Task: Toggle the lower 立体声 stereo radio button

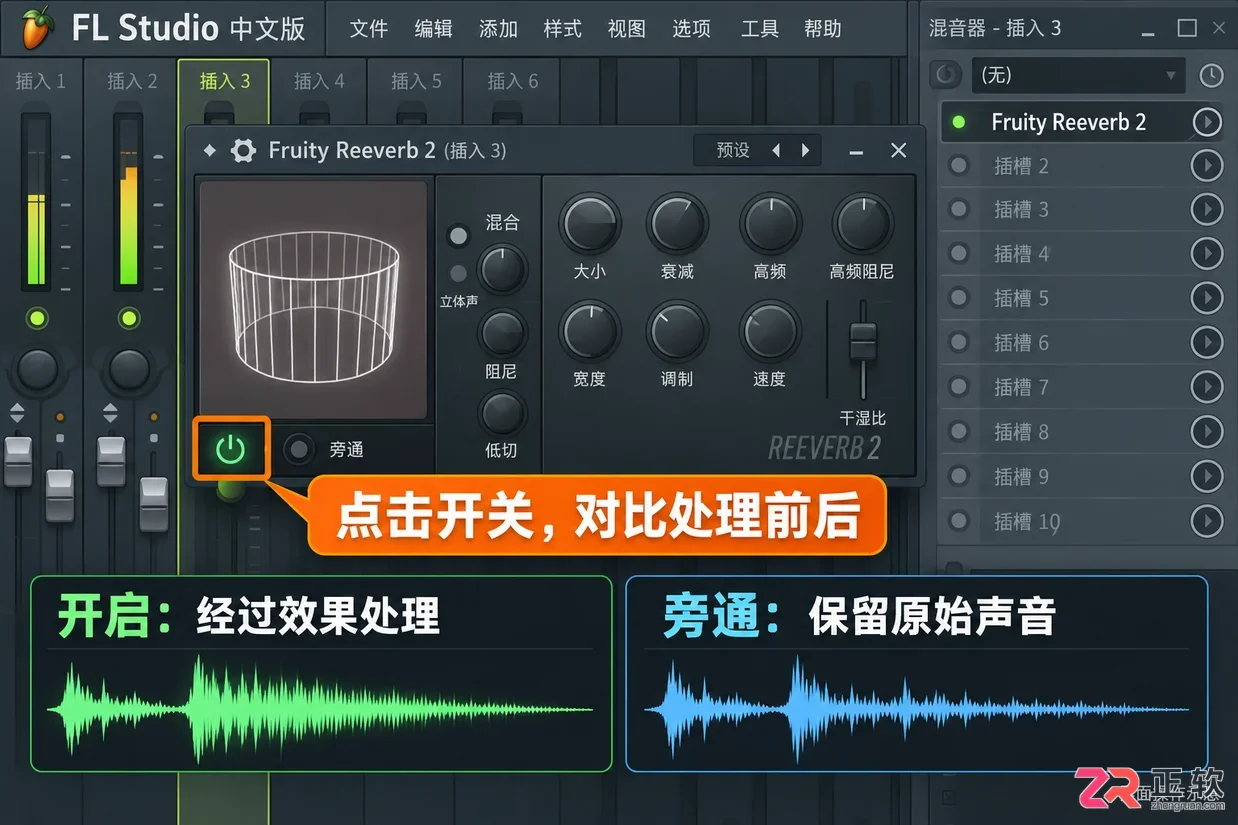Action: 458,273
